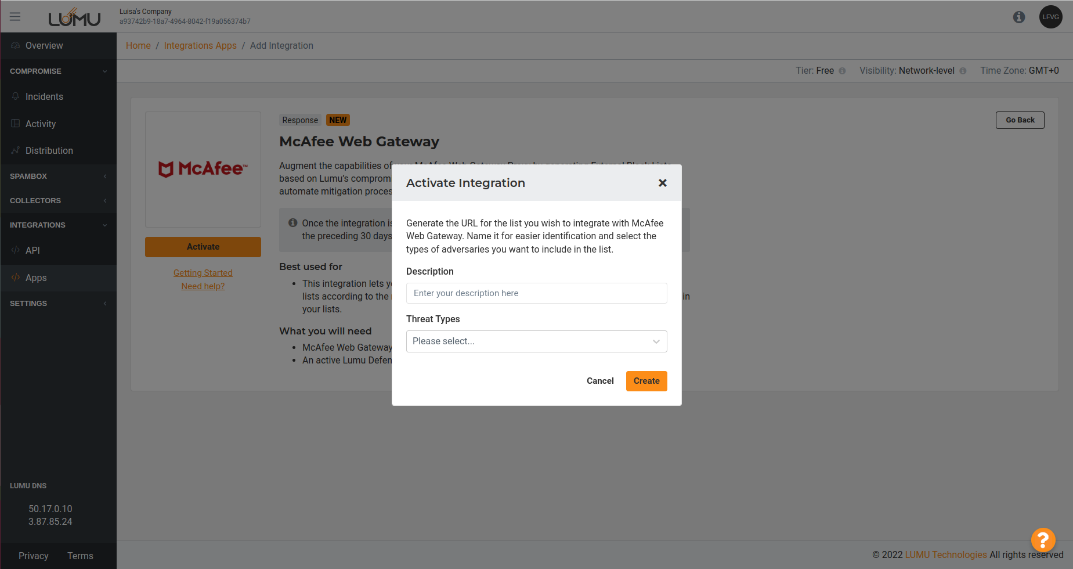Click Cancel in the dialog
1073x569 pixels.
pyautogui.click(x=600, y=381)
